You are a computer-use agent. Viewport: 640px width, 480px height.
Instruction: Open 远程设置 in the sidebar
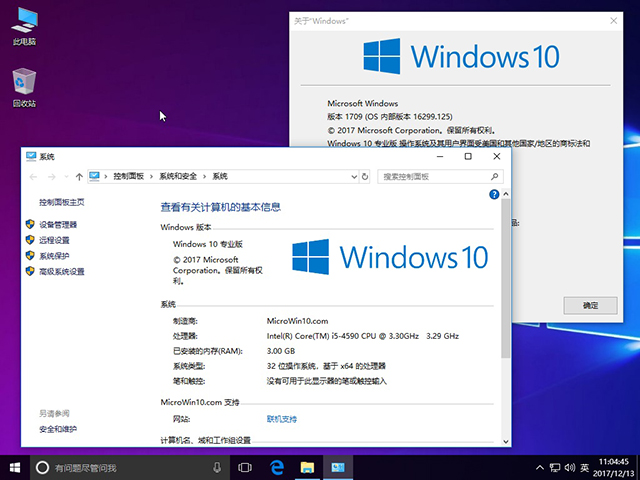(54, 240)
